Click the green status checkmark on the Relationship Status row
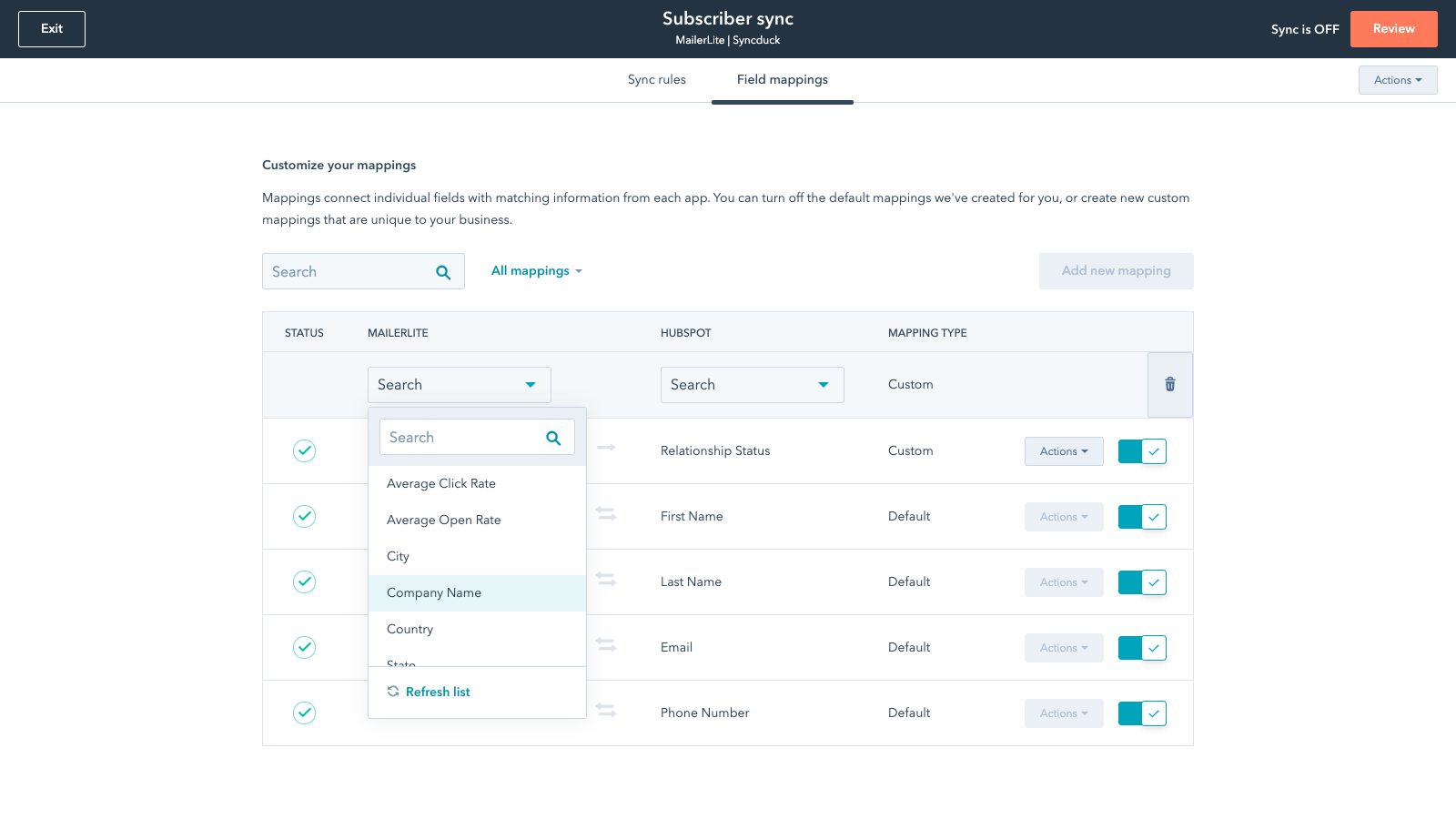The width and height of the screenshot is (1456, 819). [x=304, y=450]
